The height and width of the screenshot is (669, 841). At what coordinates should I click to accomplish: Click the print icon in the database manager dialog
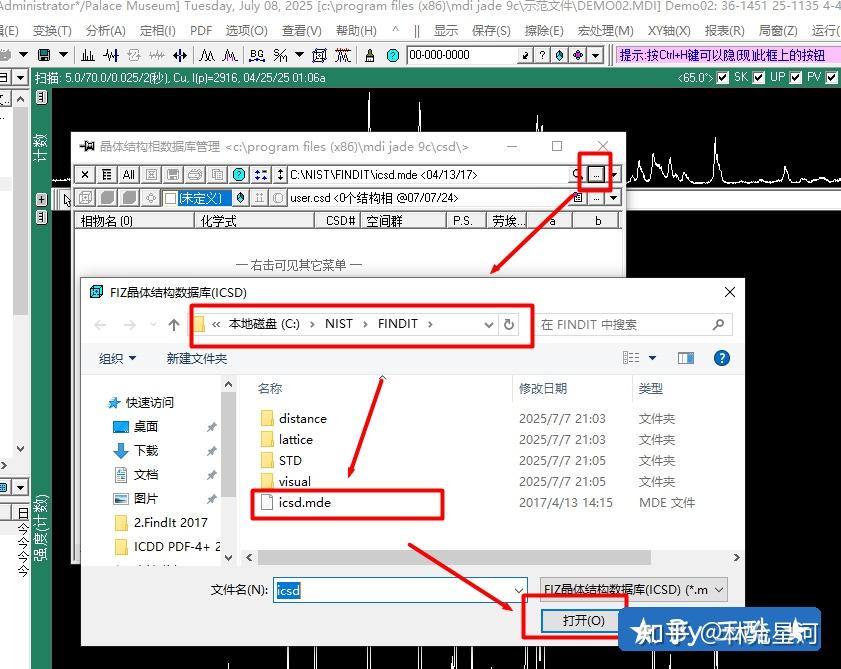click(x=195, y=174)
